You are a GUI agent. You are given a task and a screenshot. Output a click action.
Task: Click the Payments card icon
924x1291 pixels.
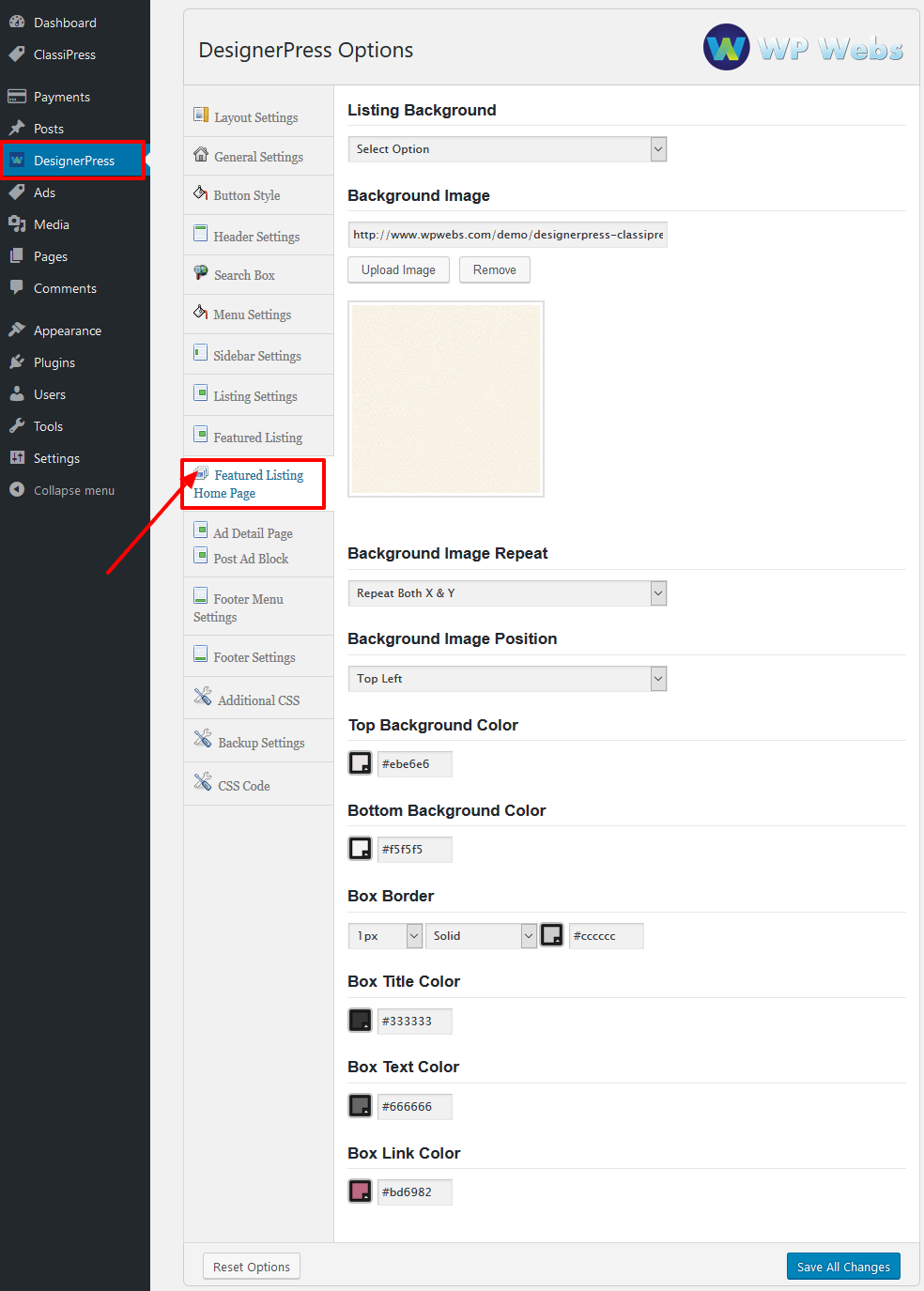[x=17, y=96]
